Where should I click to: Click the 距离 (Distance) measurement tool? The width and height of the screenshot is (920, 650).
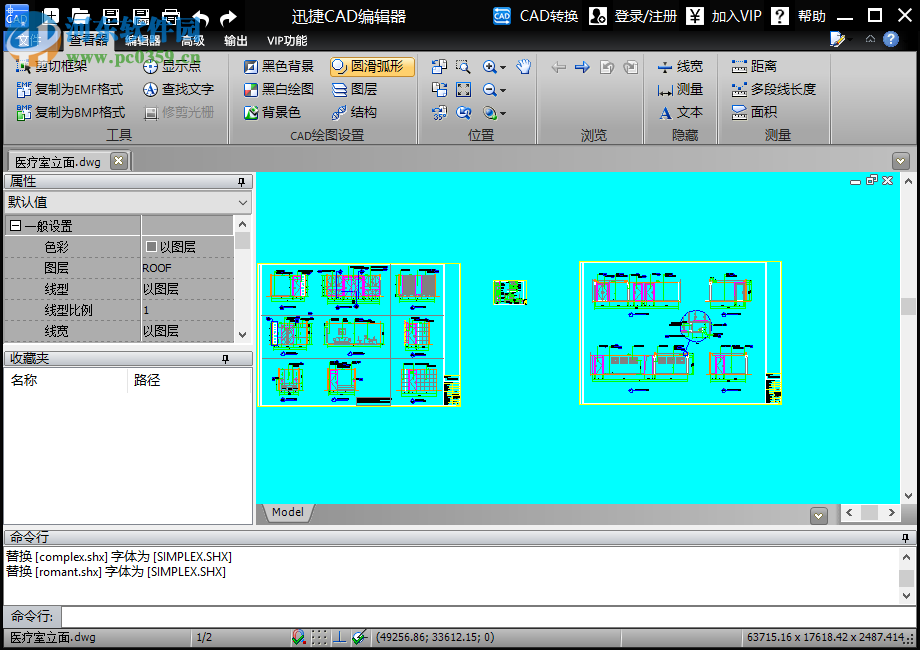point(754,66)
